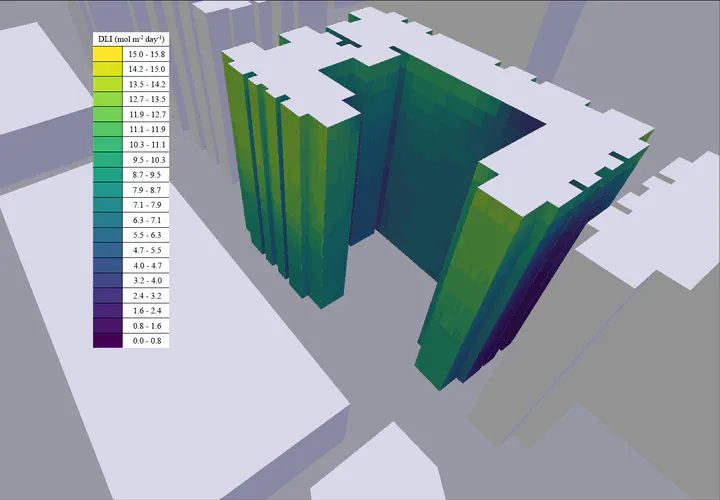The height and width of the screenshot is (500, 720).
Task: Pick the 3.2 - 4.0 legend swatch
Action: 107,281
